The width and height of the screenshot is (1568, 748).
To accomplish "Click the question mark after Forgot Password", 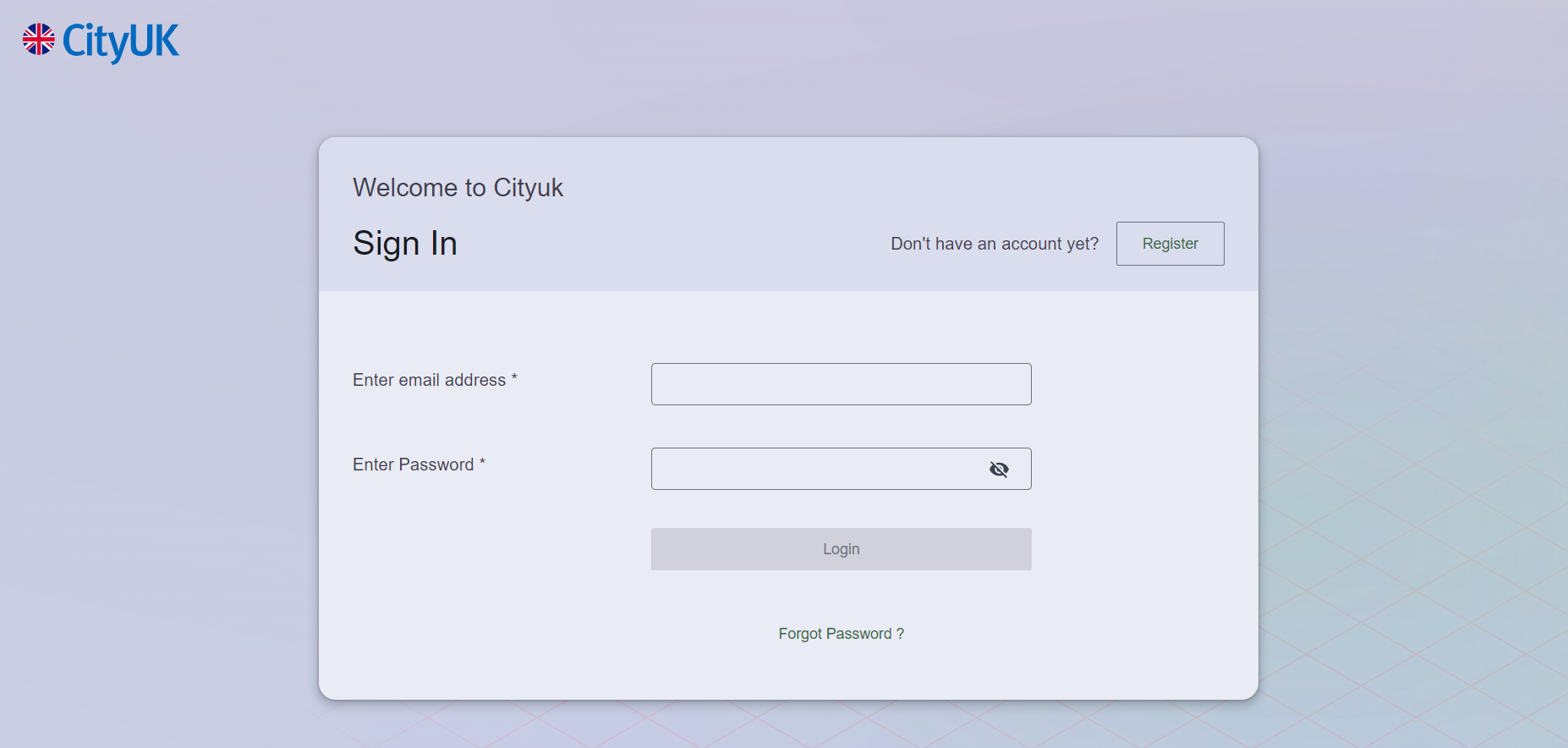I will pyautogui.click(x=901, y=634).
